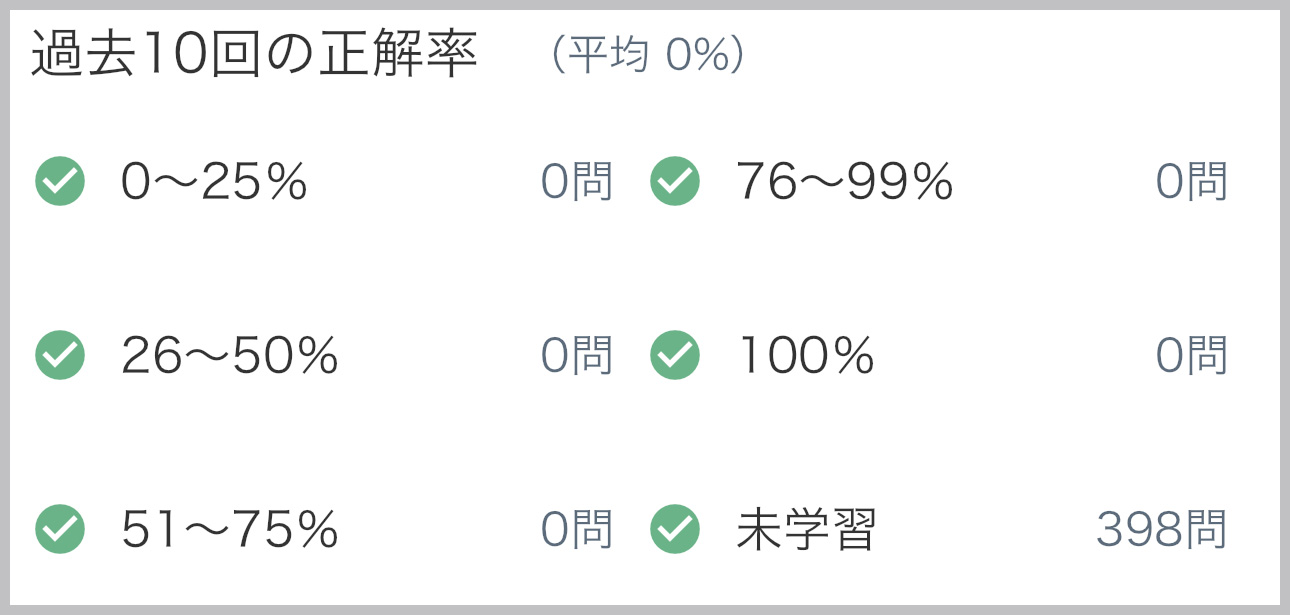Viewport: 1290px width, 615px height.
Task: Click the (平均 0%) average text
Action: [647, 58]
